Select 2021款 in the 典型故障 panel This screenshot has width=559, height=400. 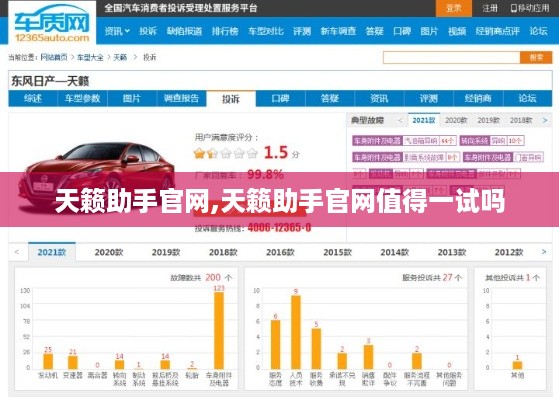point(424,120)
